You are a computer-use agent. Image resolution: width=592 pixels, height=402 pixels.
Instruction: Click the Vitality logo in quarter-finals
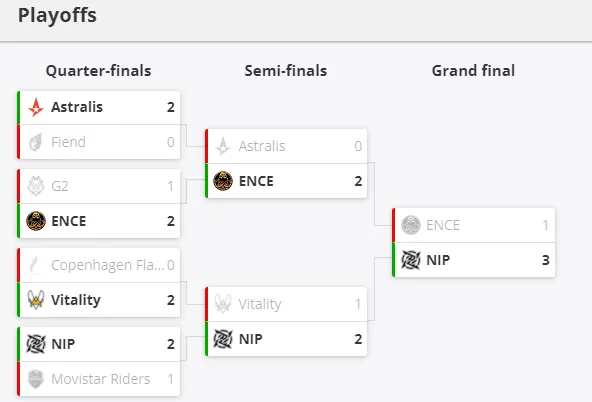coord(36,300)
